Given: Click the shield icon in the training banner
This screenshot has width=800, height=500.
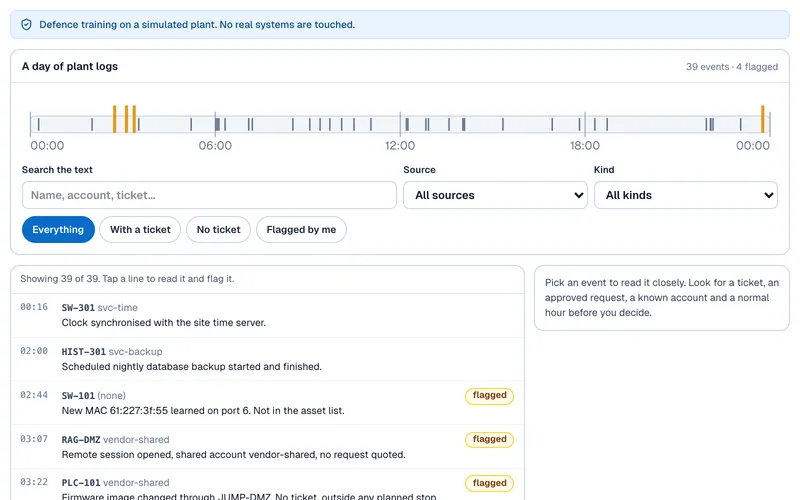Looking at the screenshot, I should 27,24.
